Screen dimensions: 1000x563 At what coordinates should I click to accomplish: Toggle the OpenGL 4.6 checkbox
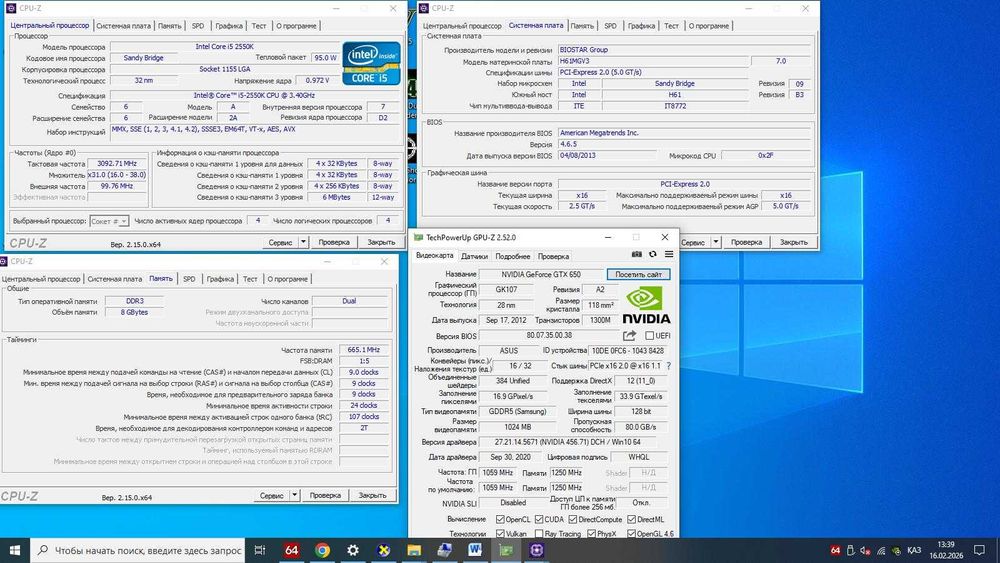pyautogui.click(x=631, y=534)
